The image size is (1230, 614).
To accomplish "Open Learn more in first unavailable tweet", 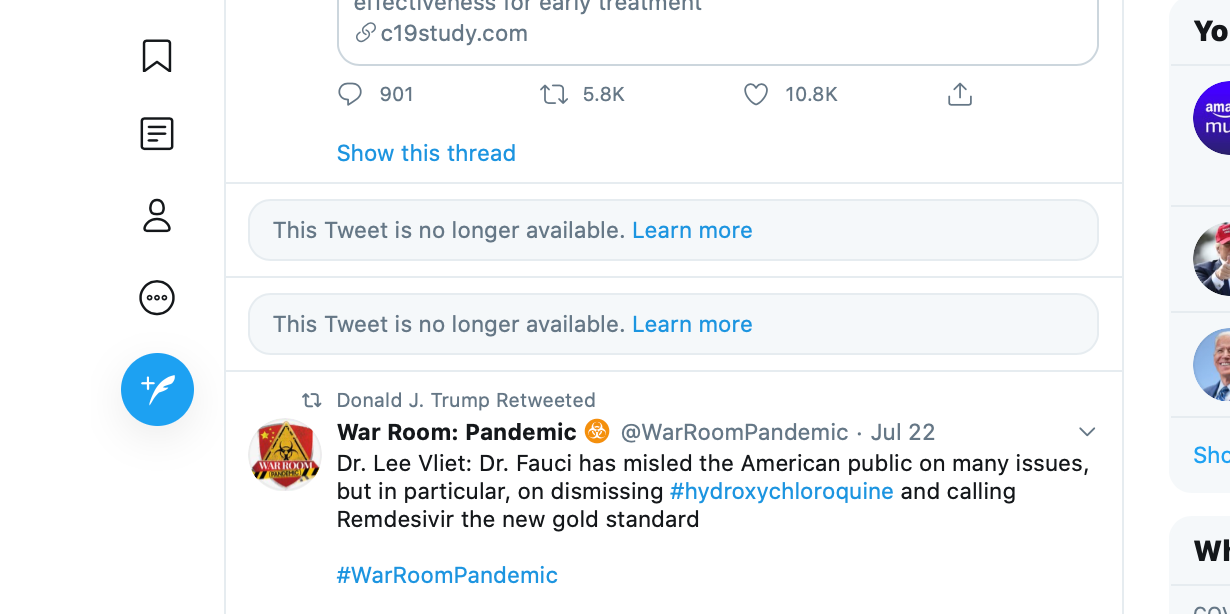I will pos(692,230).
